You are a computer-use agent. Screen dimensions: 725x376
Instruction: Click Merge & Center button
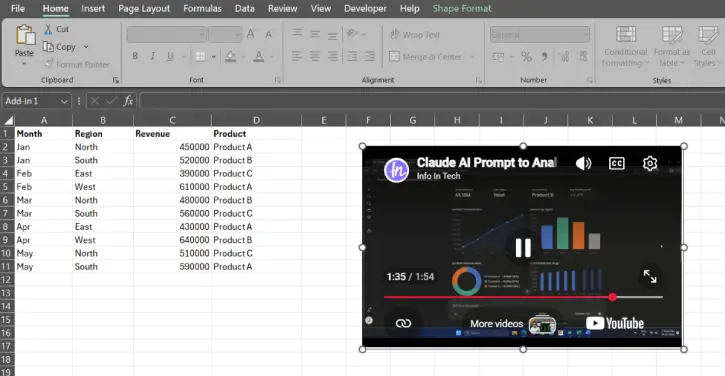click(x=425, y=57)
